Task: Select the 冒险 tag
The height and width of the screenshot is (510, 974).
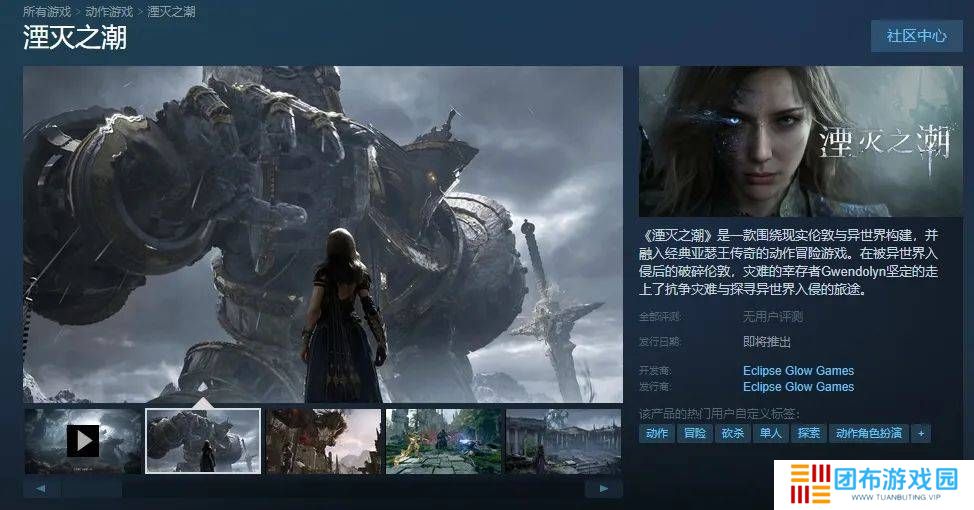Action: click(x=694, y=434)
